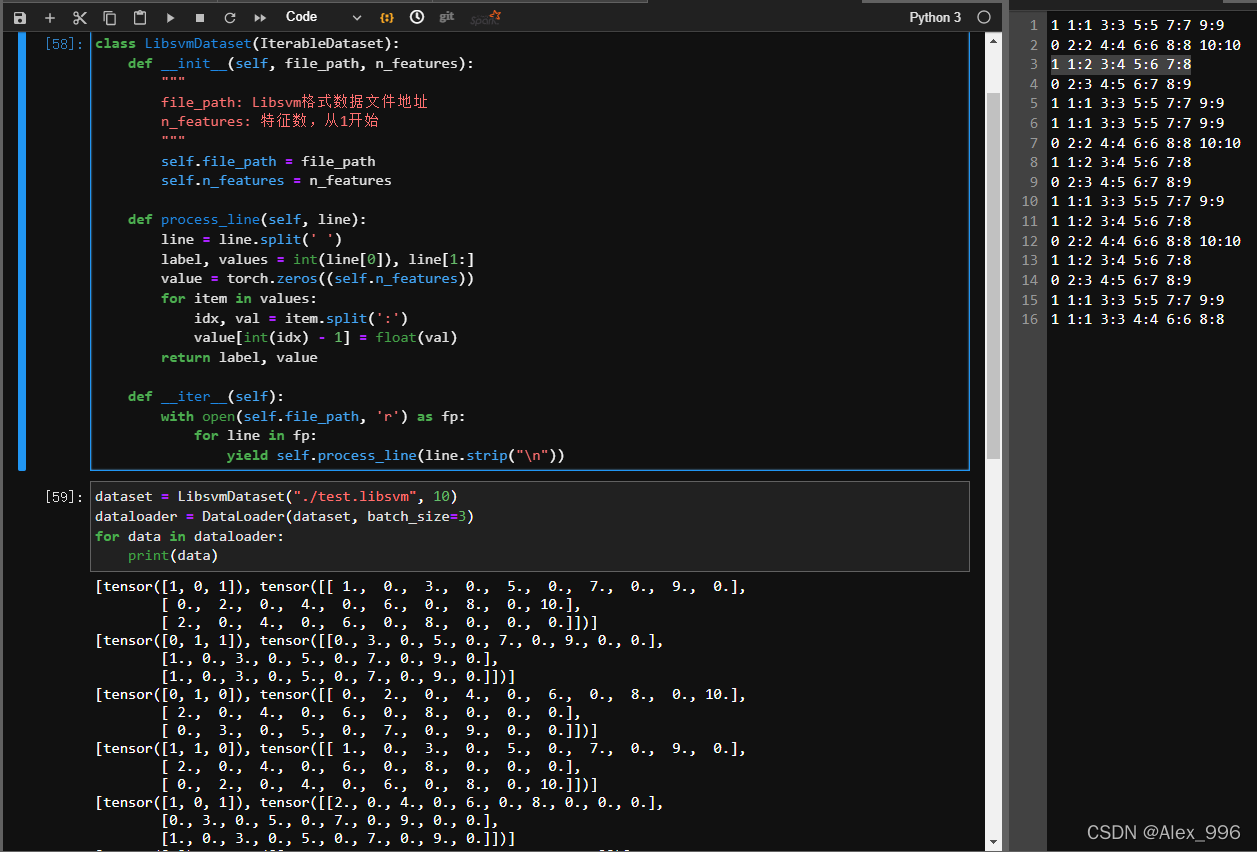
Task: Interrupt the kernel with the stop icon
Action: (200, 18)
